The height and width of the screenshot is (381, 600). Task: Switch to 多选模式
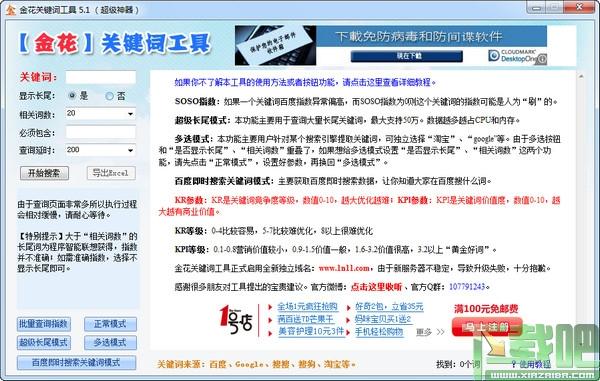point(110,342)
